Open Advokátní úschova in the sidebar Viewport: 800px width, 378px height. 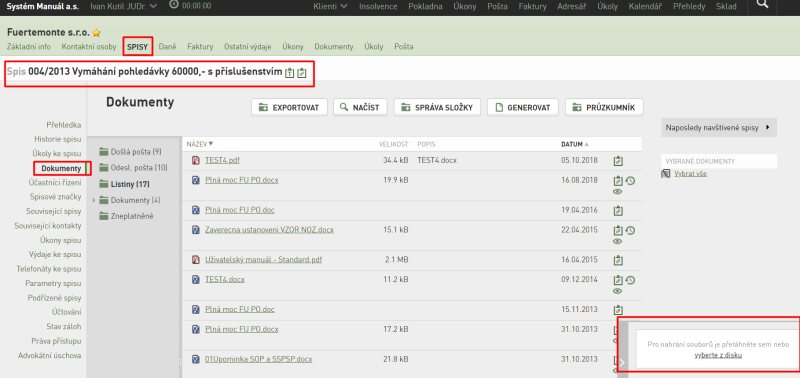[x=49, y=356]
